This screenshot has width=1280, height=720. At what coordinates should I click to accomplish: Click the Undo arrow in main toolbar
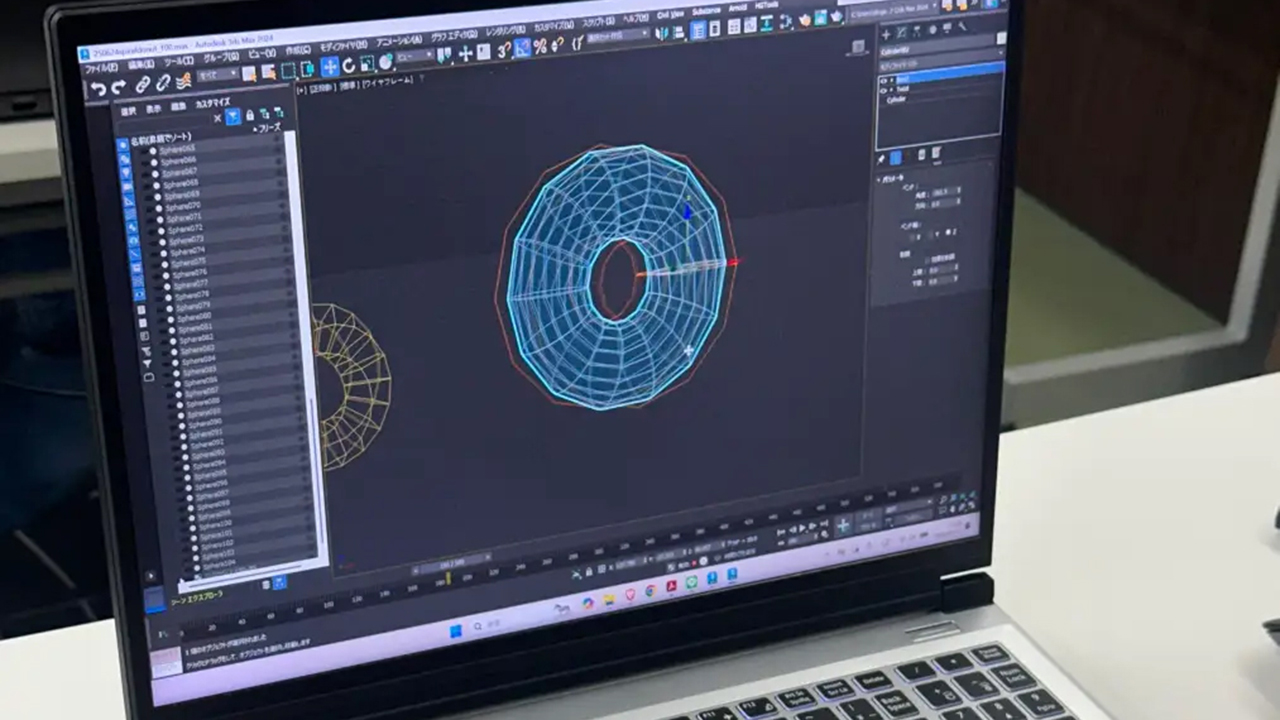98,89
